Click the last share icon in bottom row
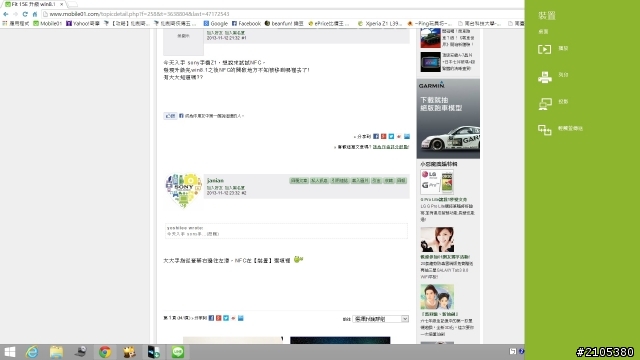The image size is (640, 360). (x=240, y=318)
